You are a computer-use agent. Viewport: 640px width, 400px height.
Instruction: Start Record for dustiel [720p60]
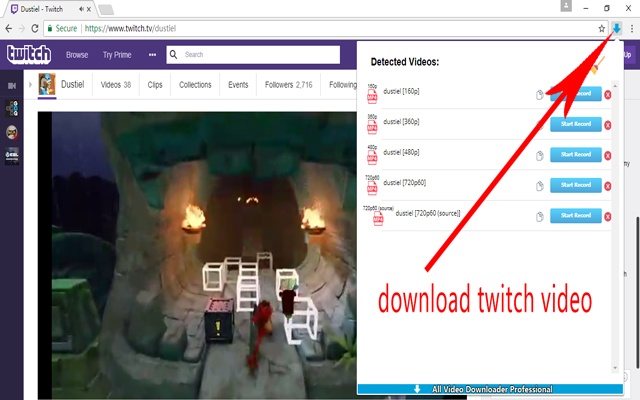click(576, 185)
